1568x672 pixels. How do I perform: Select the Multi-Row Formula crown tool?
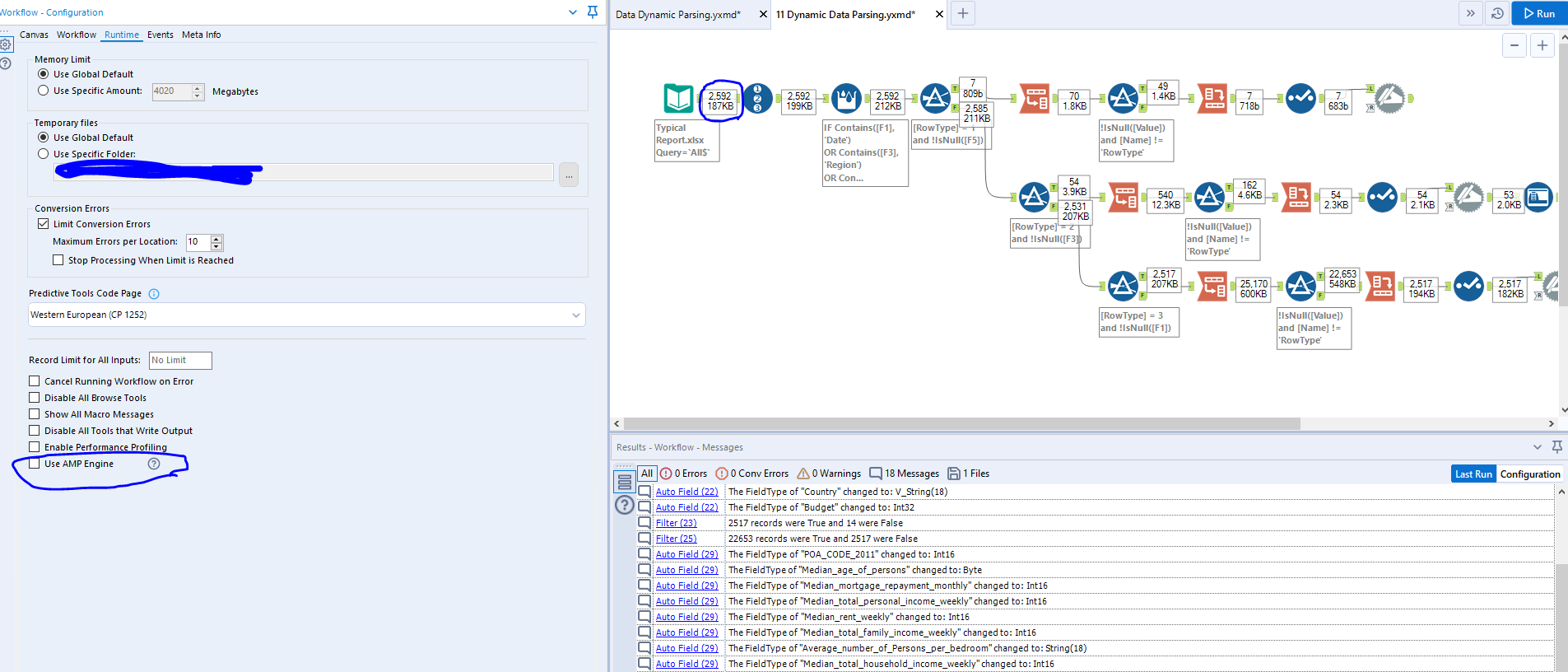pos(846,99)
